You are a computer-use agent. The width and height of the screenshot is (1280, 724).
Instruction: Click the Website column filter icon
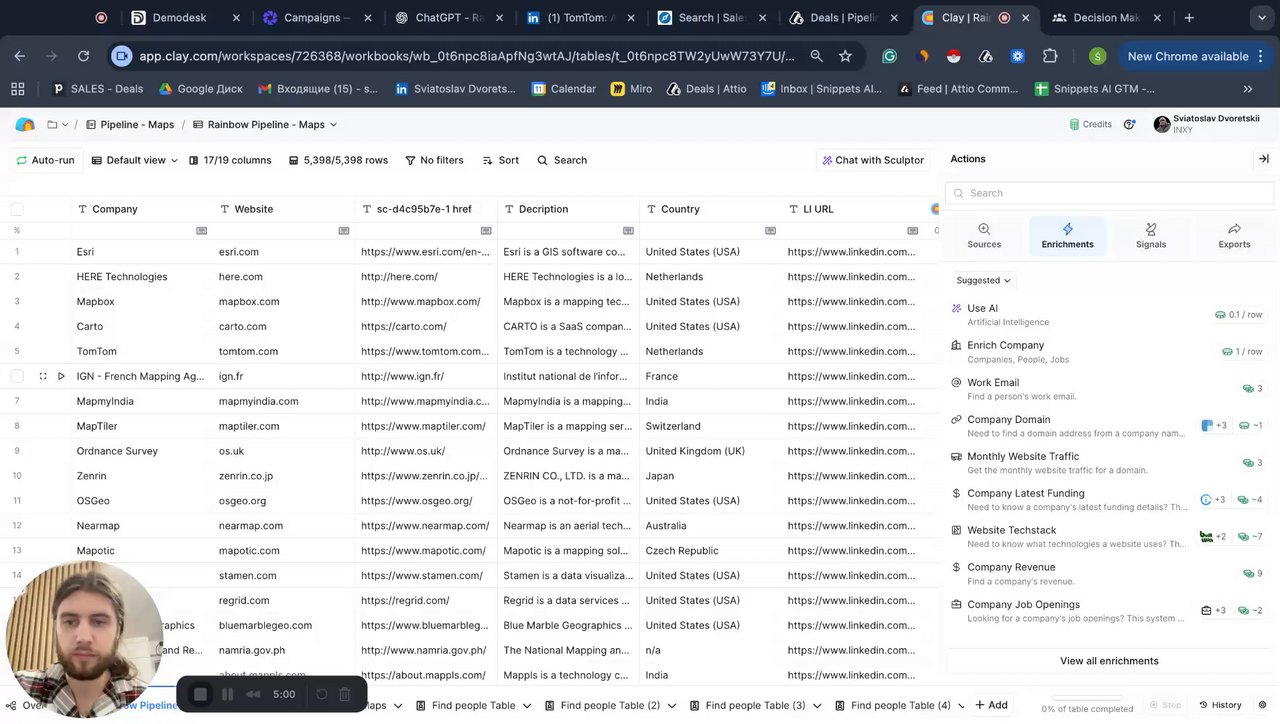343,231
